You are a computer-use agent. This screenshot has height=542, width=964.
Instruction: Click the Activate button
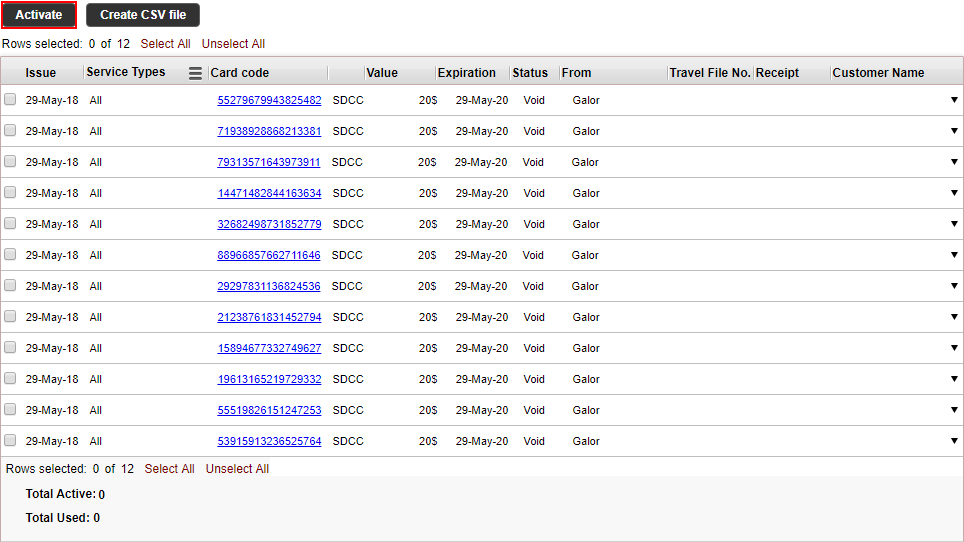click(39, 15)
